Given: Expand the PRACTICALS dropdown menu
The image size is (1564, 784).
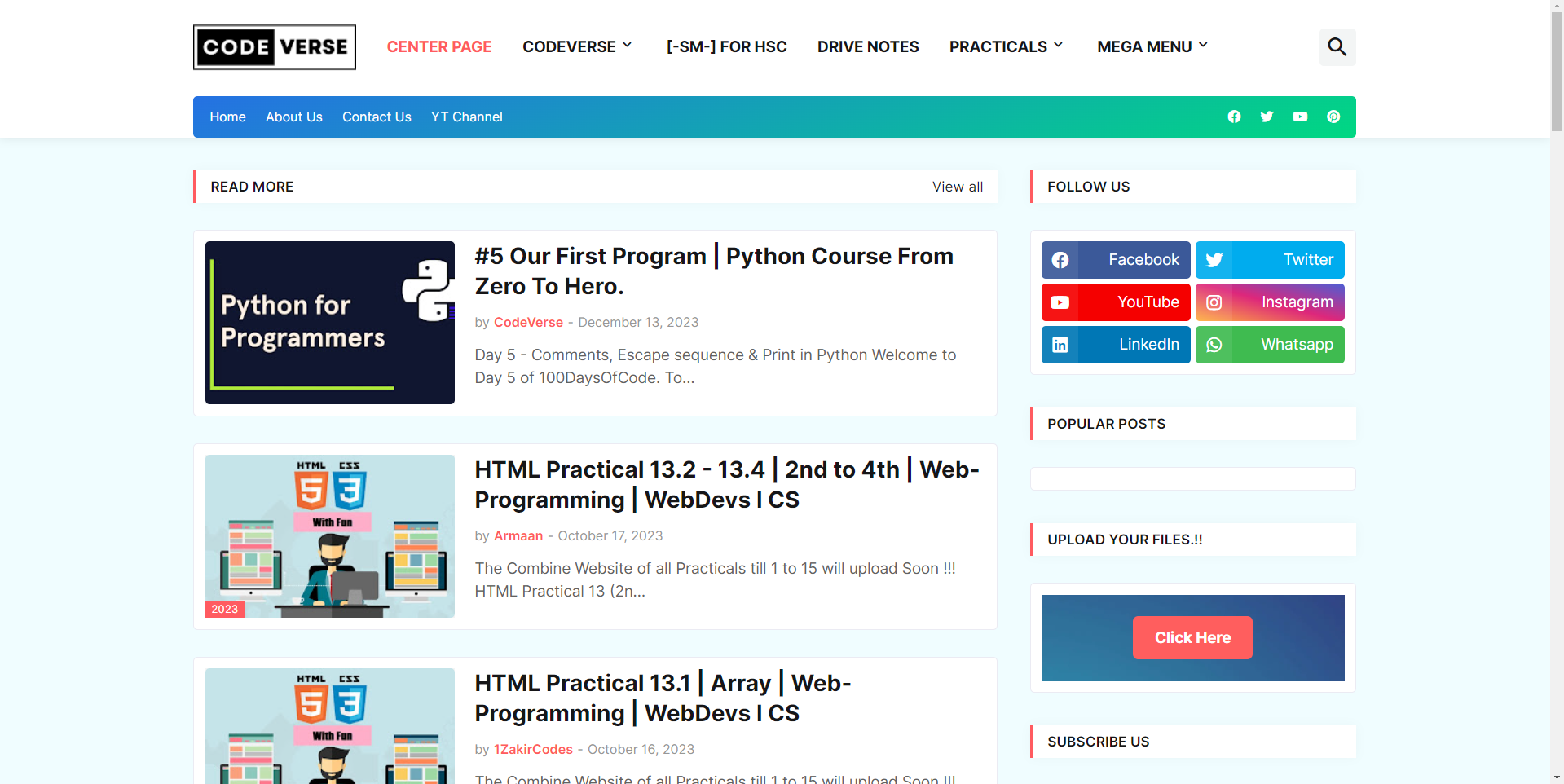Looking at the screenshot, I should (1006, 46).
